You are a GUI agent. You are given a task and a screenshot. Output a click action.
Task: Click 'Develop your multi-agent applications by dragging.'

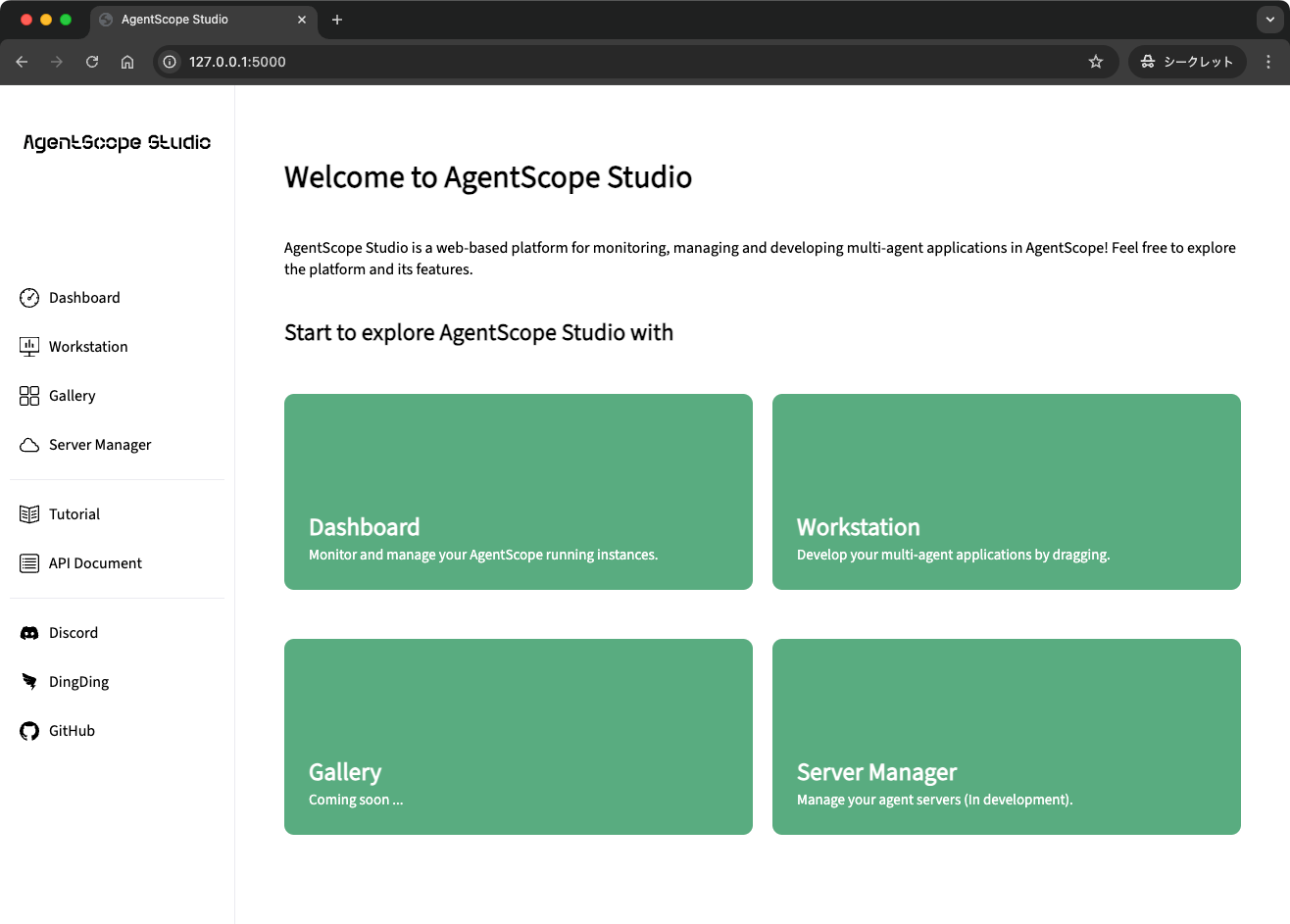tap(953, 556)
